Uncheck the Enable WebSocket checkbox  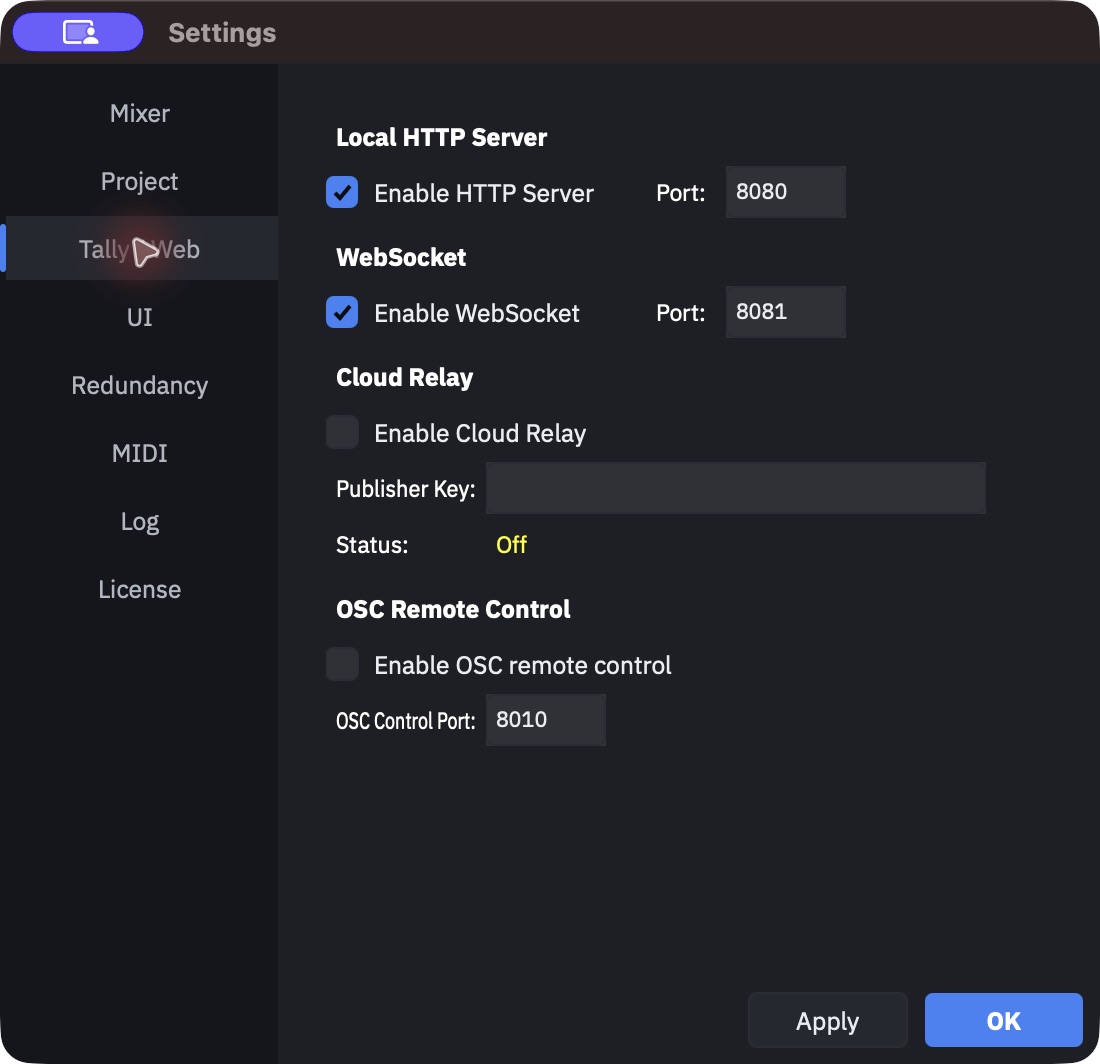342,312
